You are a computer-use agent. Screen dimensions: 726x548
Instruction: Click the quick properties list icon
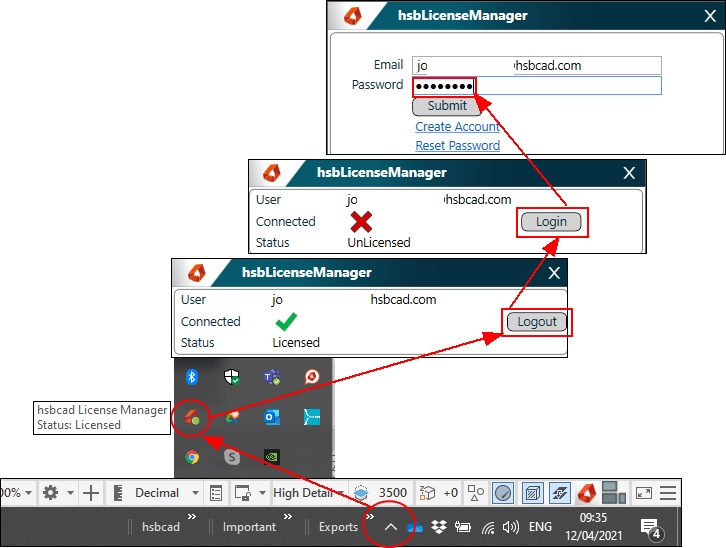[216, 493]
